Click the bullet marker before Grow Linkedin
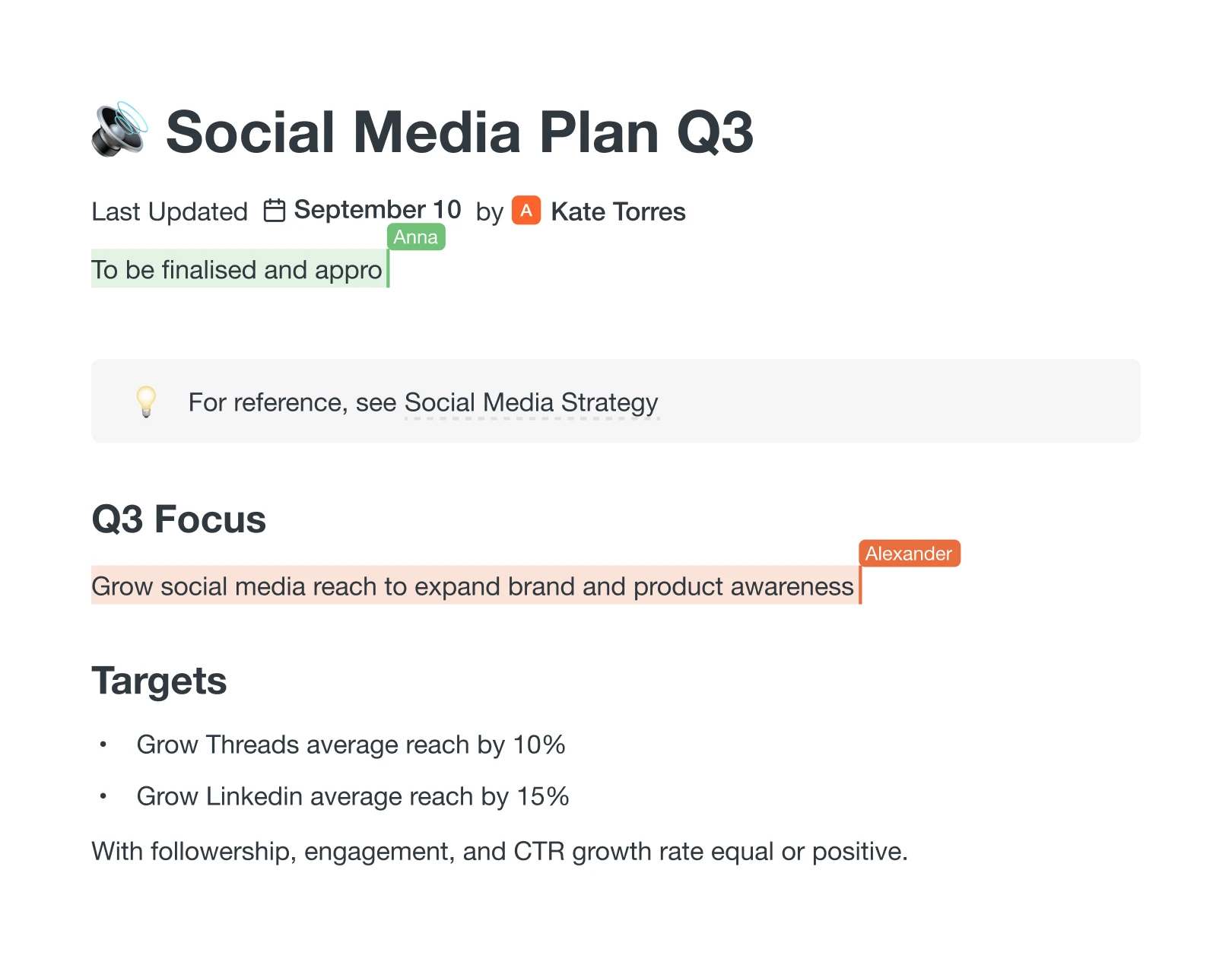The width and height of the screenshot is (1232, 959). [x=103, y=796]
